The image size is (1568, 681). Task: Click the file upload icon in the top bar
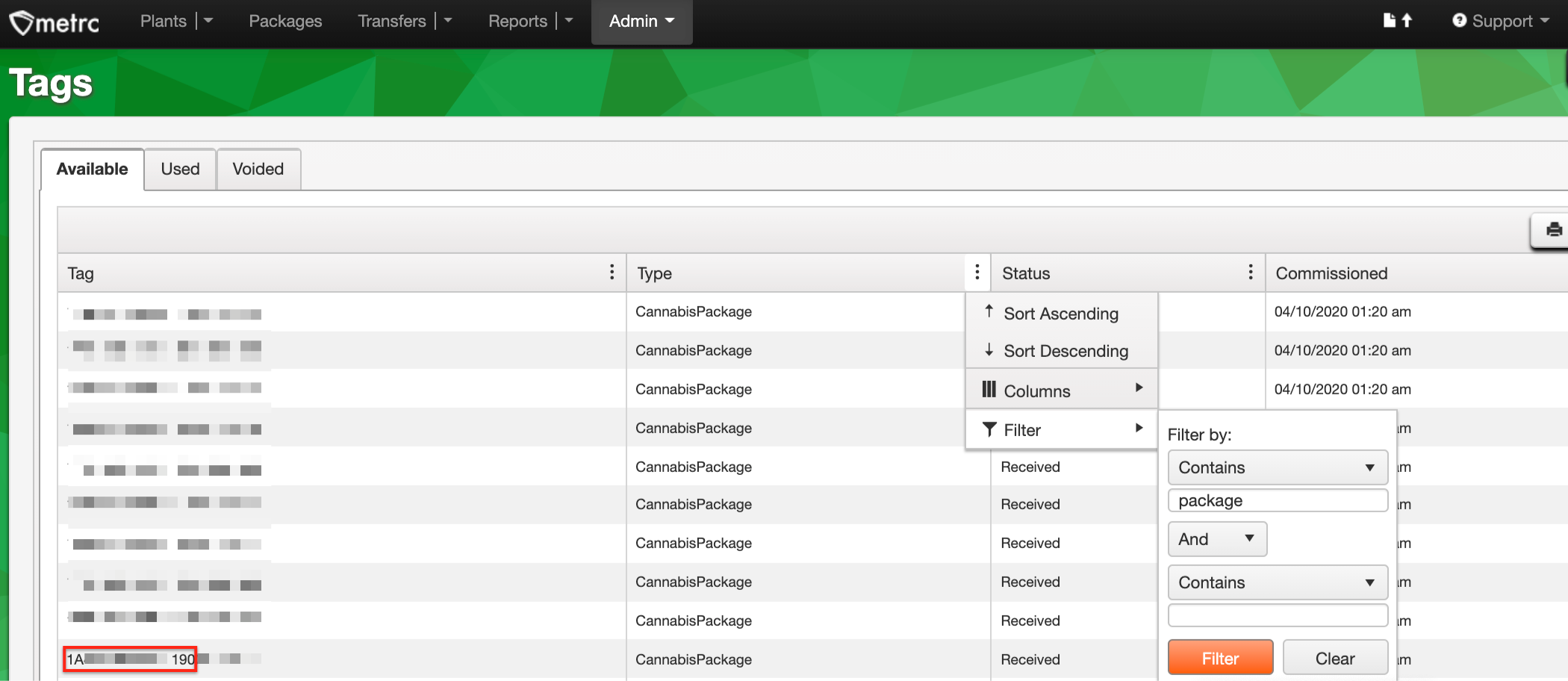click(1396, 20)
